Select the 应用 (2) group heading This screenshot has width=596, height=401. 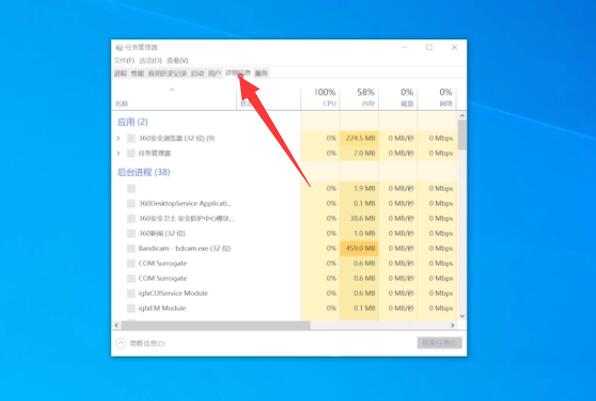pyautogui.click(x=132, y=122)
